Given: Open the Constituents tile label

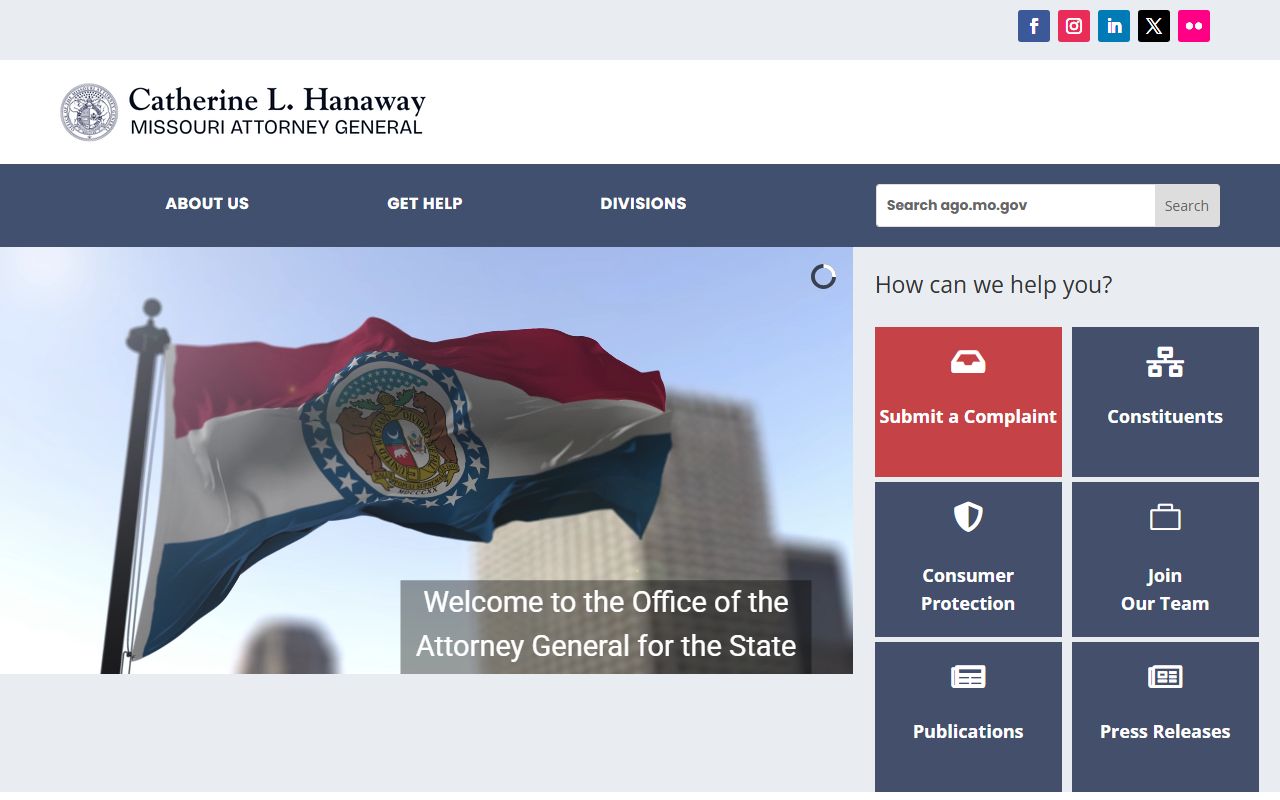Looking at the screenshot, I should click(1165, 417).
